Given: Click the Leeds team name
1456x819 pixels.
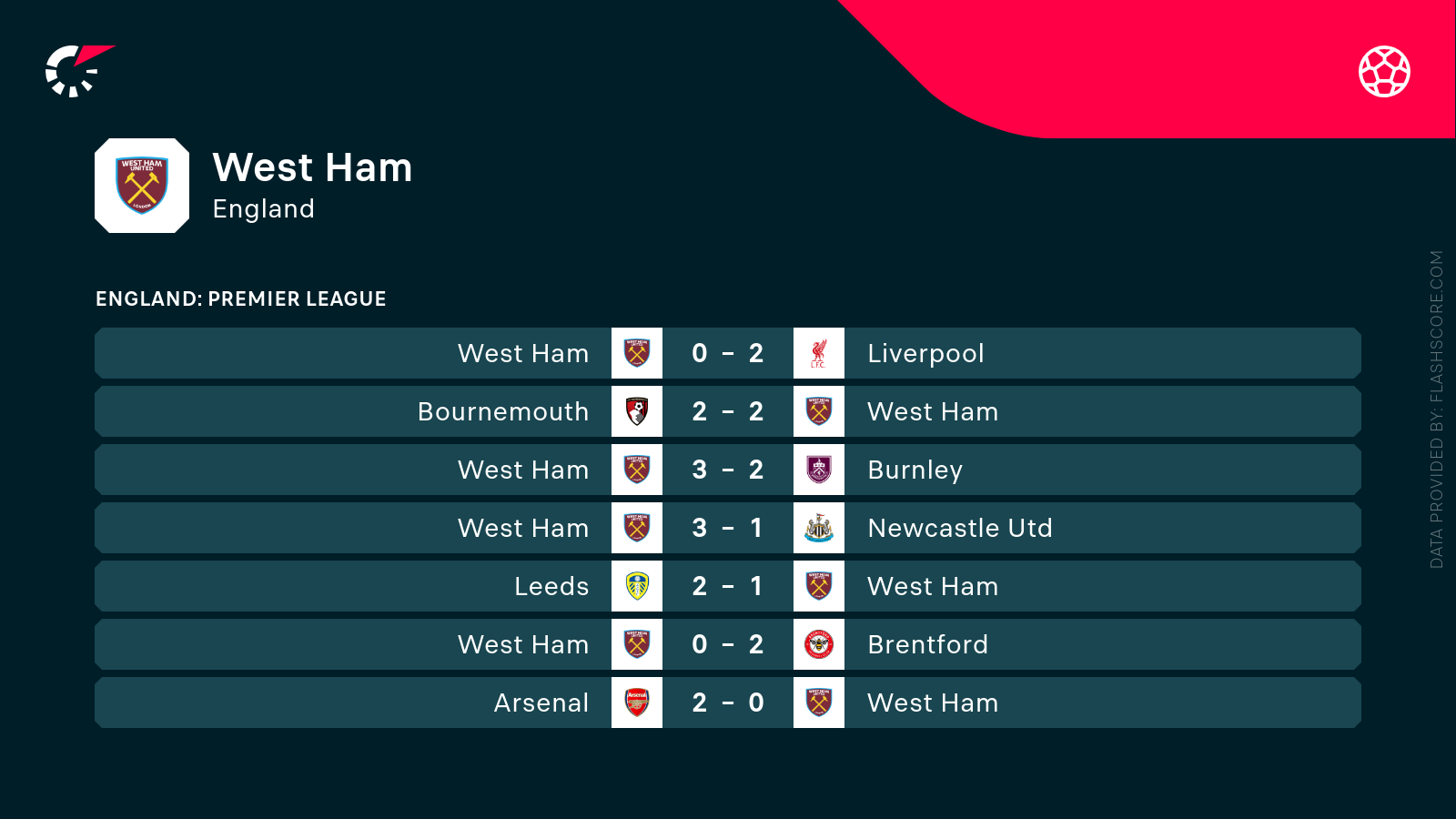Looking at the screenshot, I should [551, 586].
